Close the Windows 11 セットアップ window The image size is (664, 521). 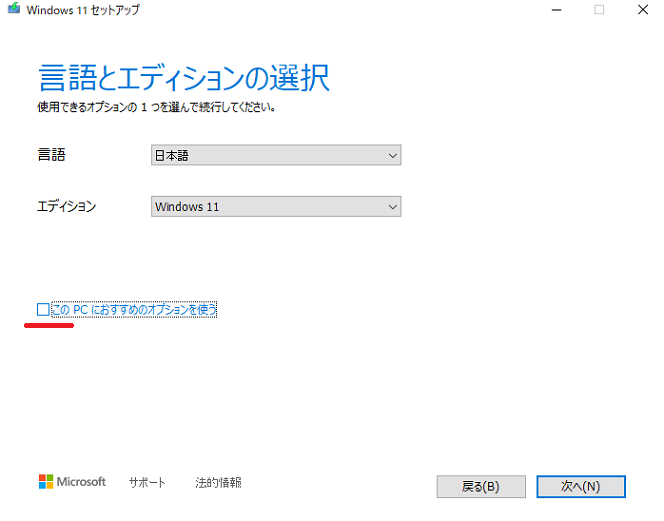tap(643, 9)
